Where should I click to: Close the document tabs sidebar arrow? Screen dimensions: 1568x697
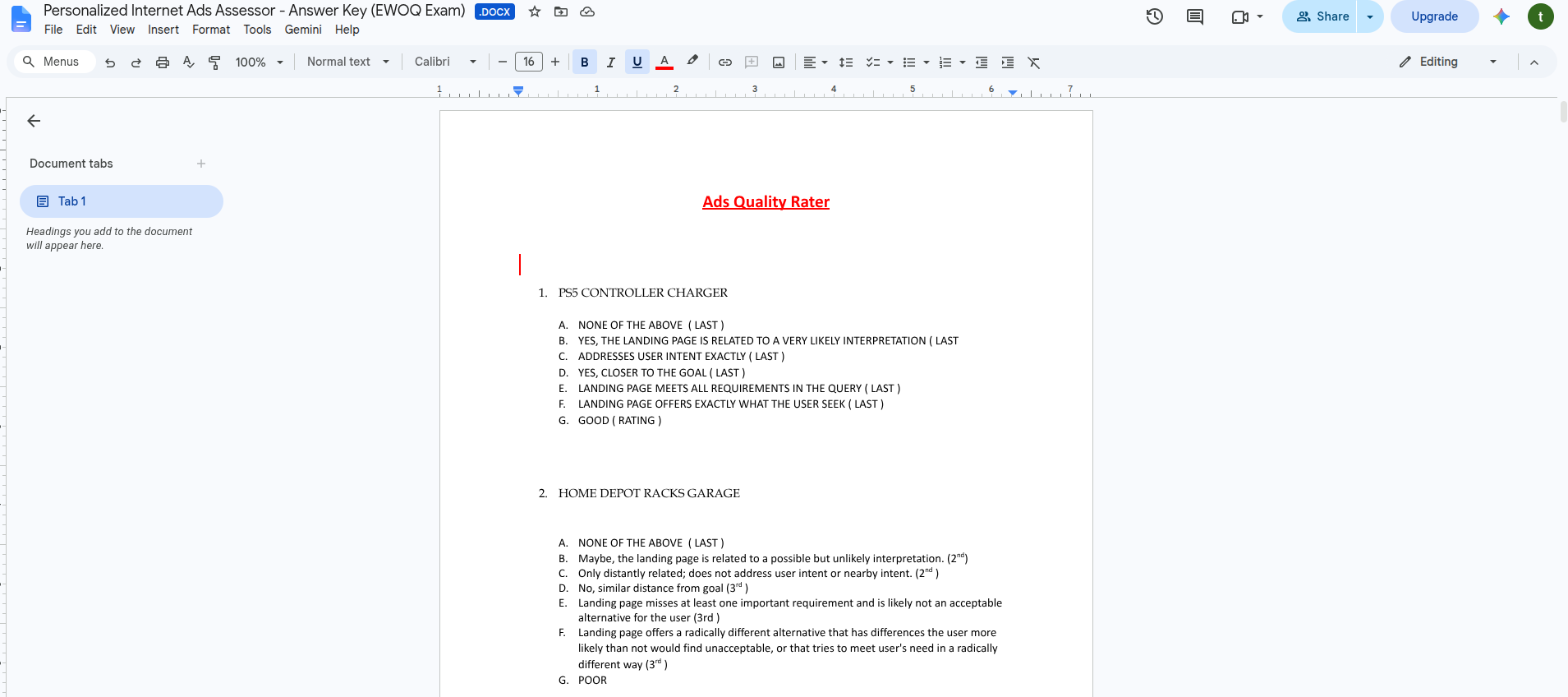(34, 121)
